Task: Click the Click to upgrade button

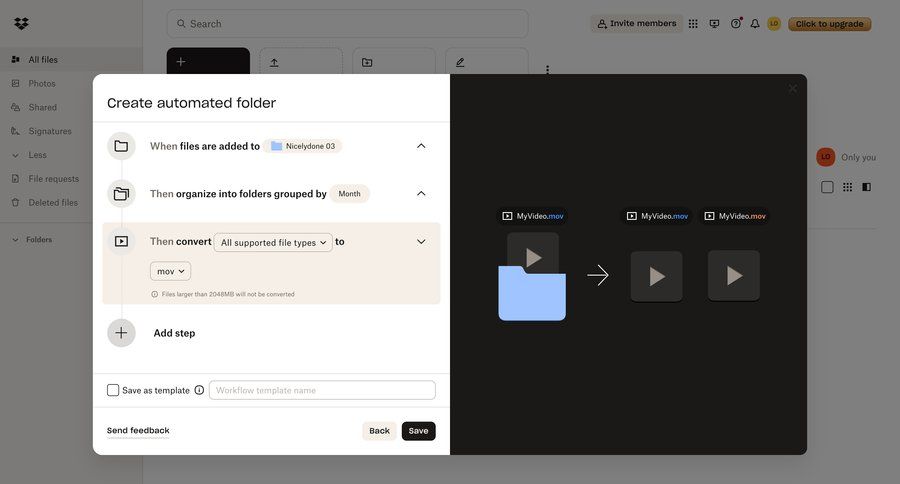Action: tap(829, 24)
